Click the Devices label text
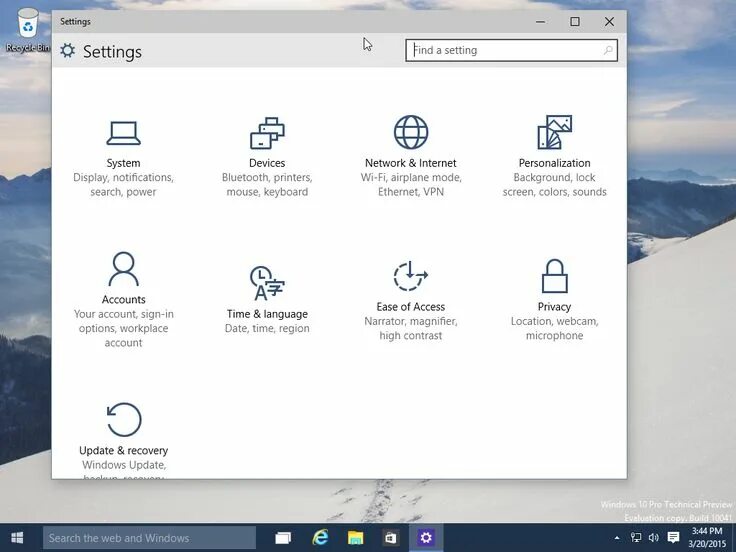This screenshot has width=736, height=552. (267, 163)
